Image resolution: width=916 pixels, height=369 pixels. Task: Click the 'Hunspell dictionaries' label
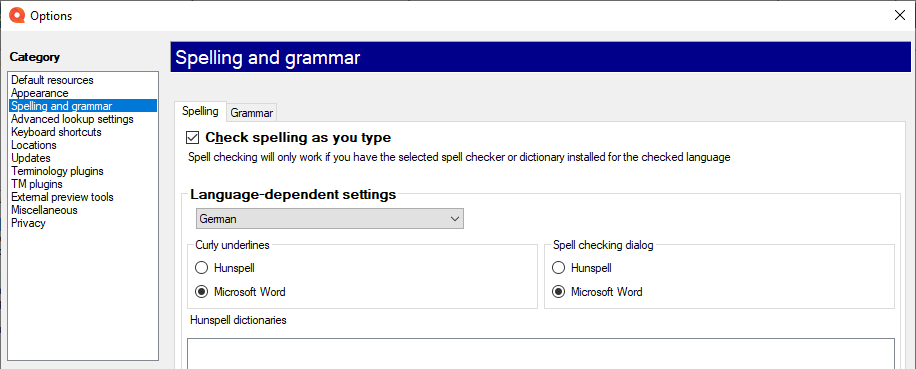pyautogui.click(x=238, y=321)
